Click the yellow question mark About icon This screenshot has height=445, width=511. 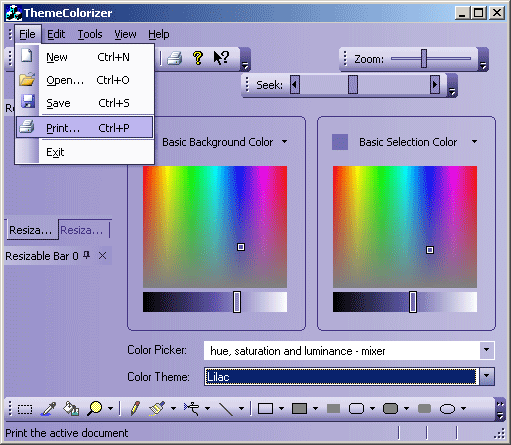click(x=198, y=58)
